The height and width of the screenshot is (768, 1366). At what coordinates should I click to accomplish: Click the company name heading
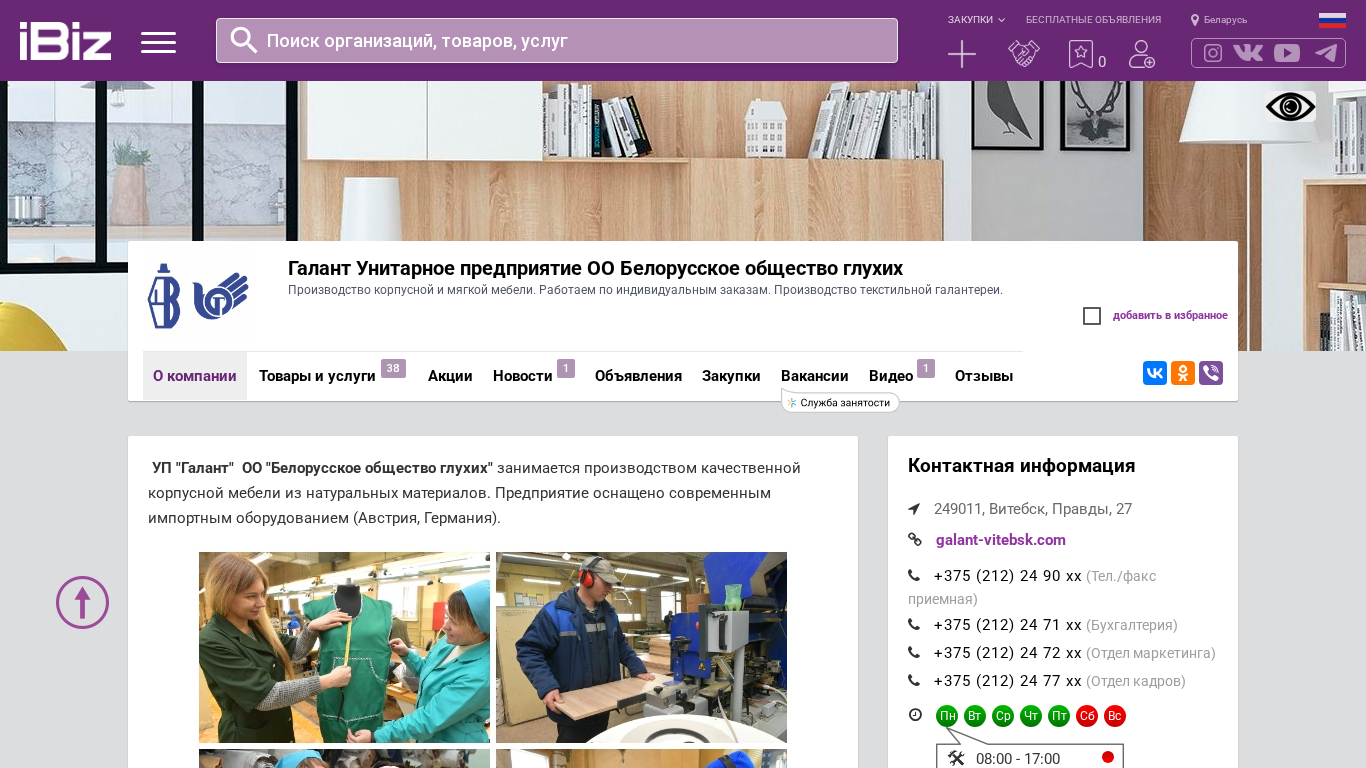point(595,268)
